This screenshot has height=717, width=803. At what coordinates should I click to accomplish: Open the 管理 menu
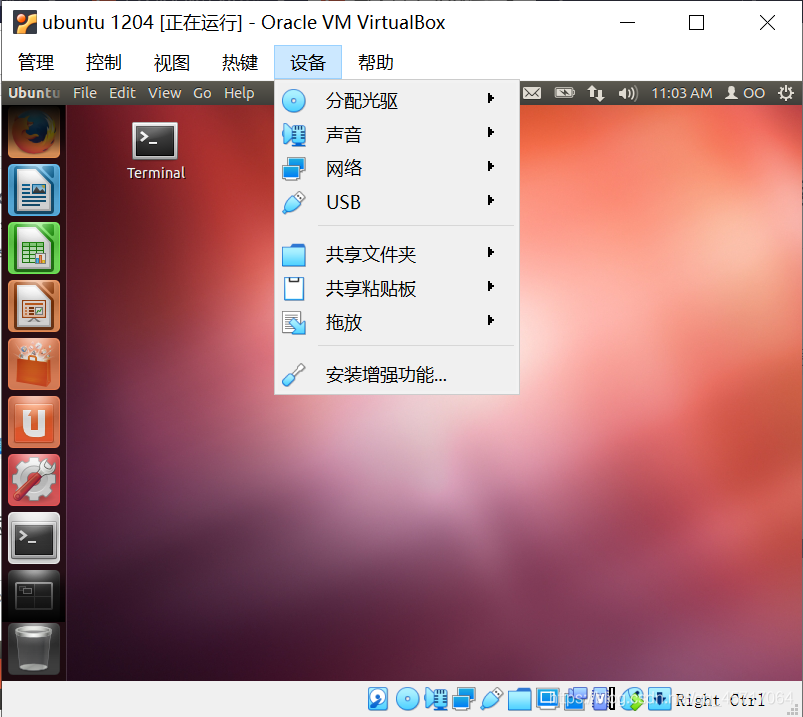point(36,62)
